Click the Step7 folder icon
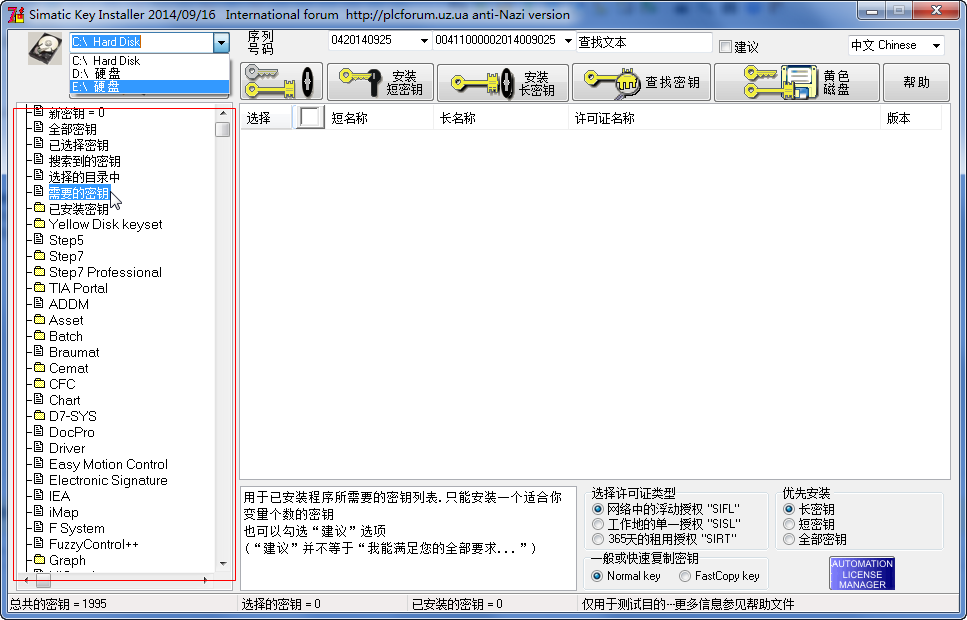This screenshot has width=967, height=620. click(39, 255)
